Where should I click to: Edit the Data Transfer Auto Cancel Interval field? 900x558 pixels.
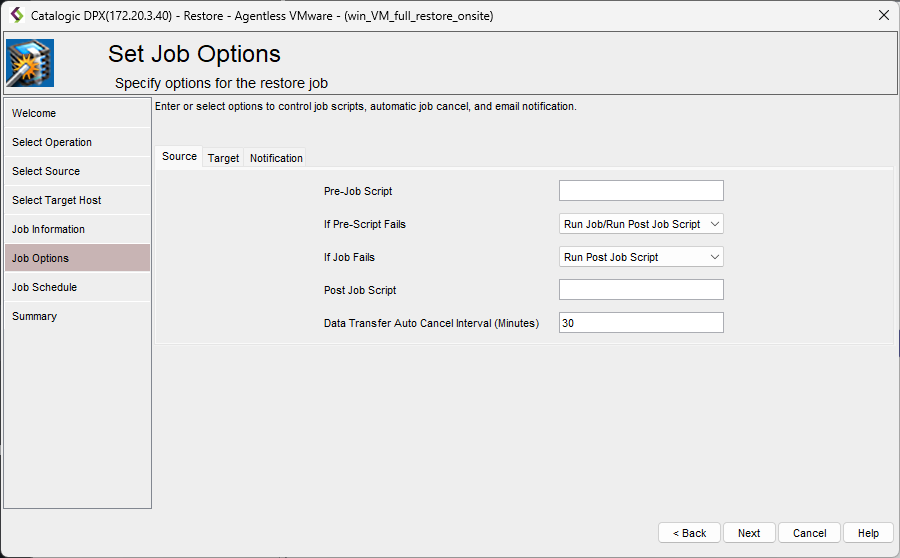640,323
